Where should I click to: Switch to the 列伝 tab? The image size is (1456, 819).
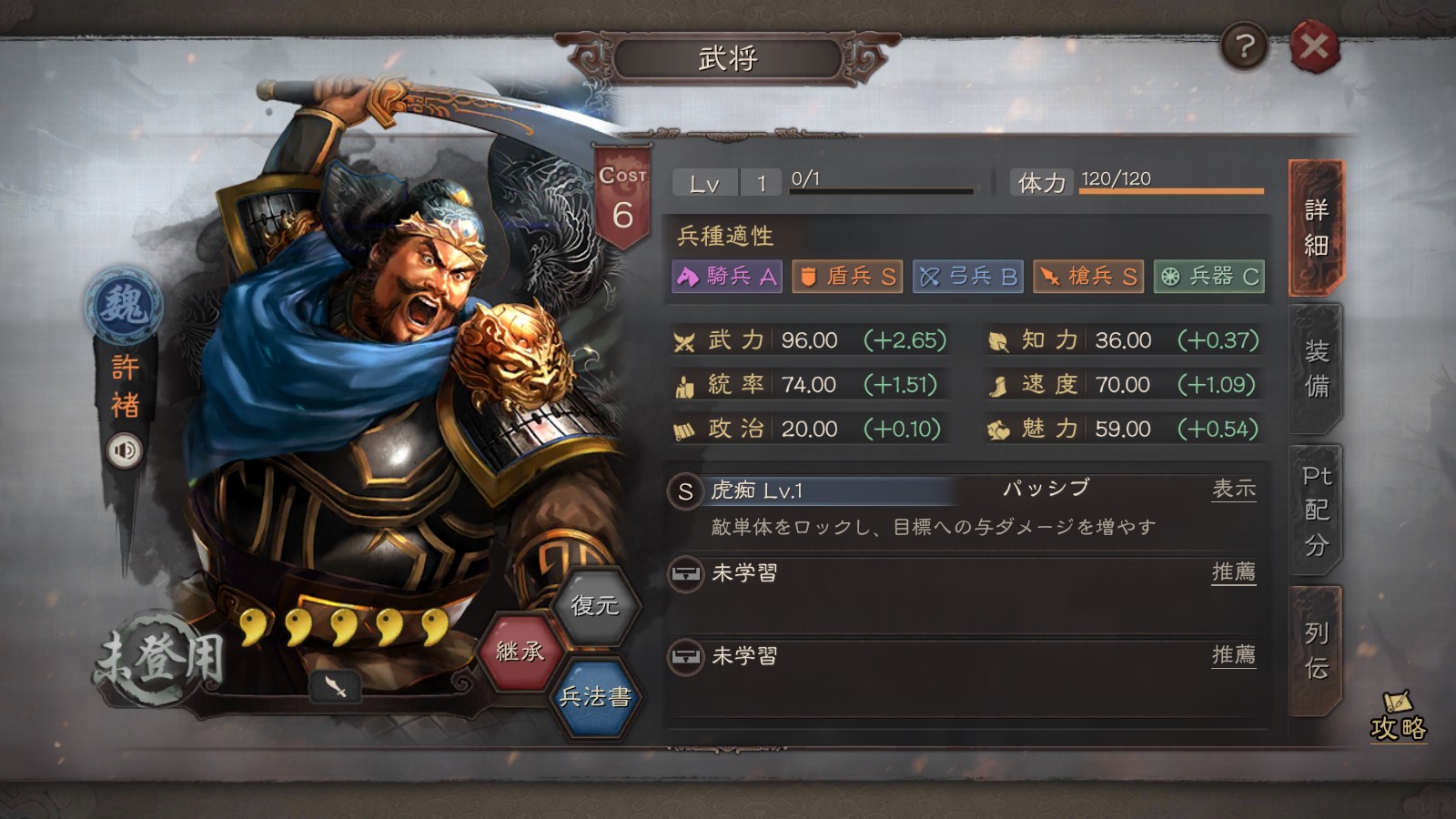tap(1316, 651)
